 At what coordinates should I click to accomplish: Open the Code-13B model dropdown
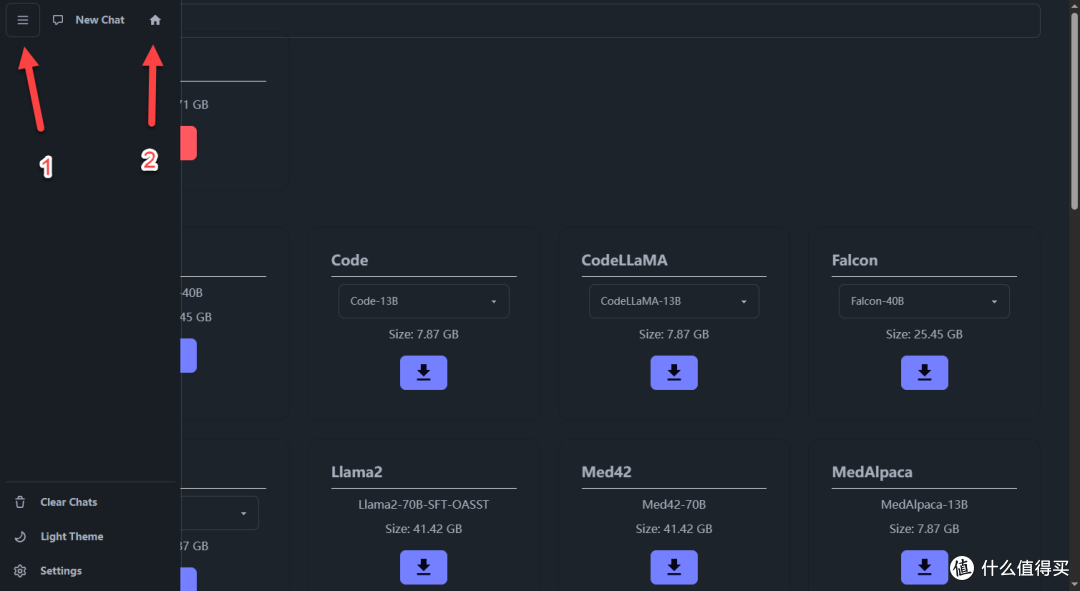pos(424,301)
